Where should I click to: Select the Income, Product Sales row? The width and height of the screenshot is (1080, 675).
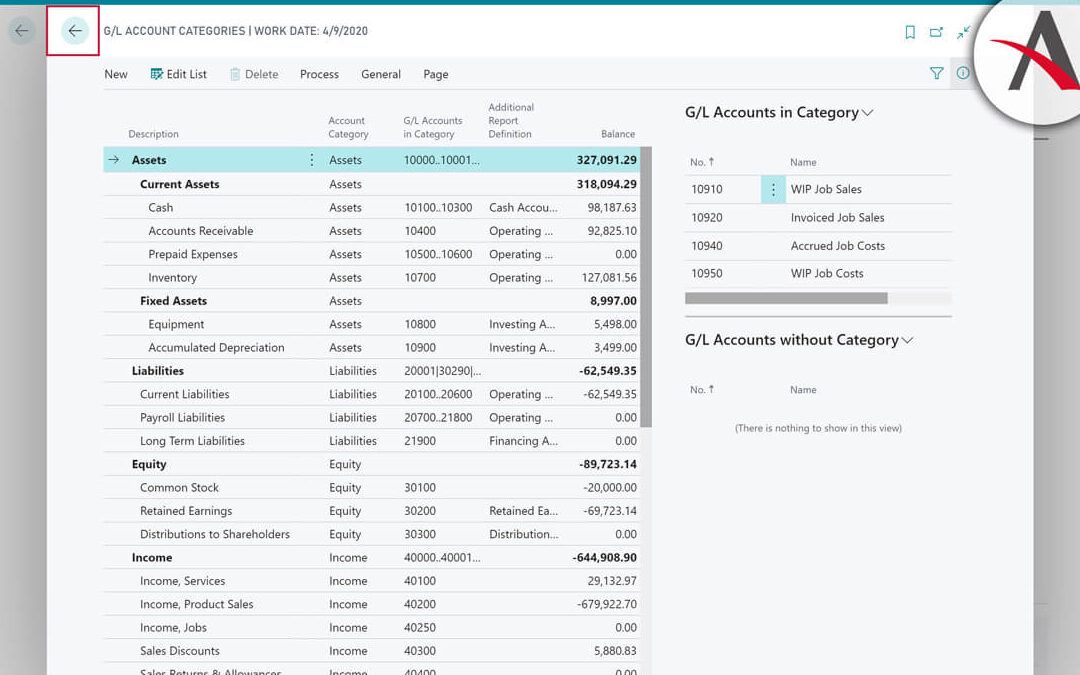coord(371,605)
